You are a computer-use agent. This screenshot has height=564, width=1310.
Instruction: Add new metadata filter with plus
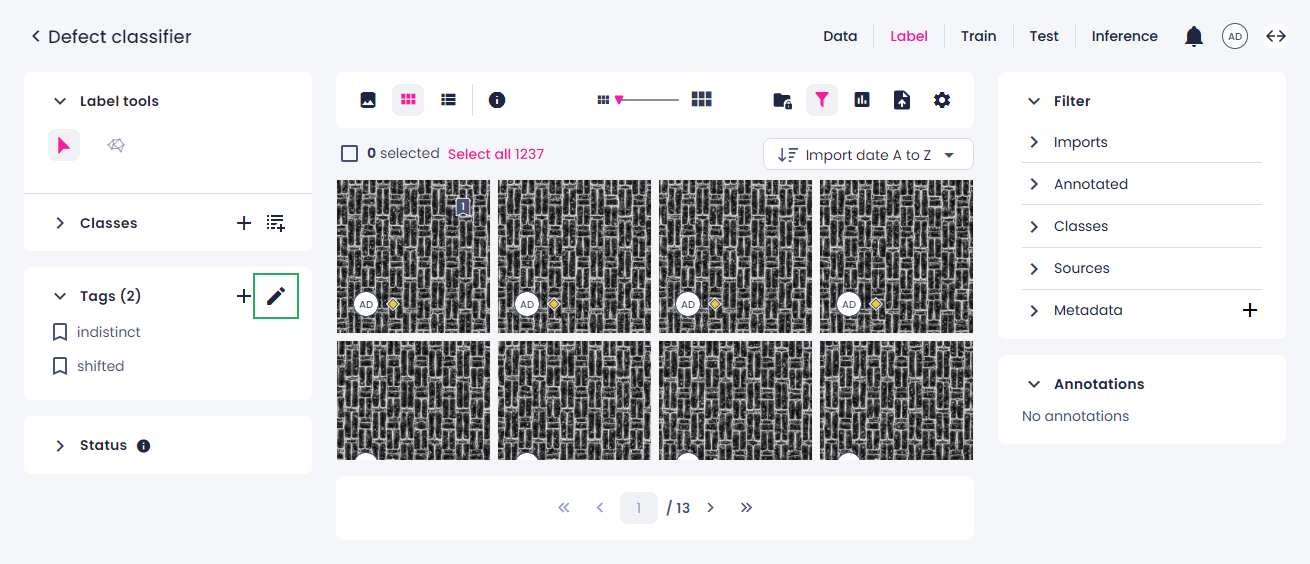click(x=1249, y=310)
